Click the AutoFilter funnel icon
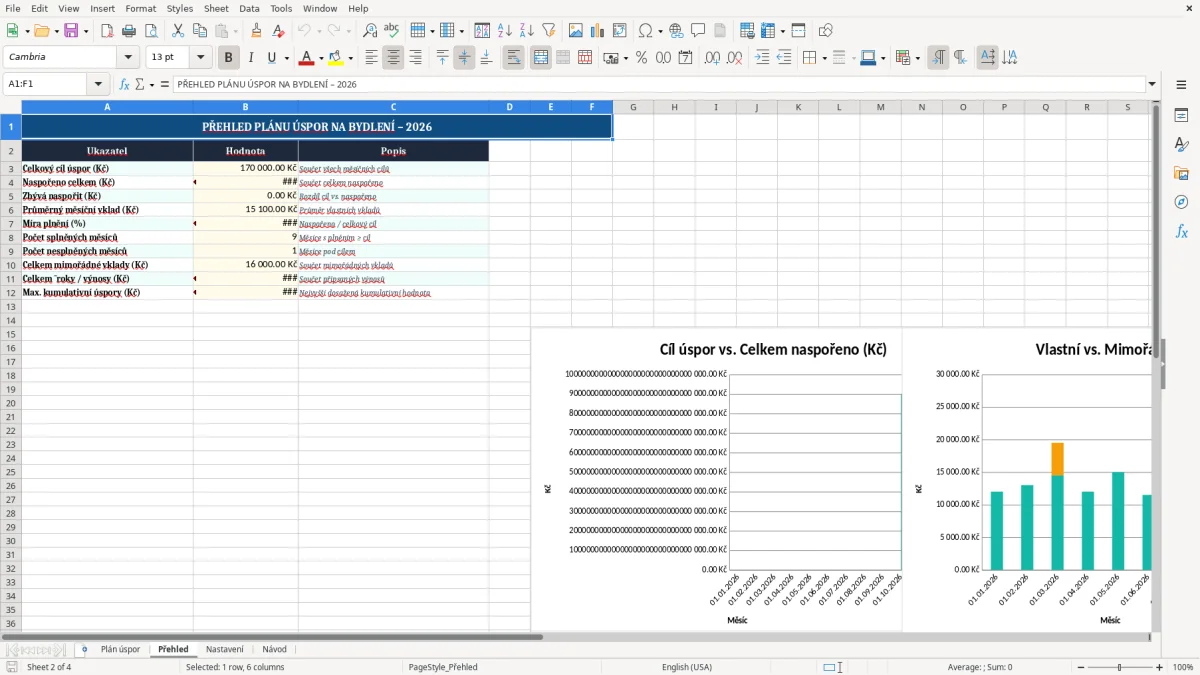 [548, 31]
